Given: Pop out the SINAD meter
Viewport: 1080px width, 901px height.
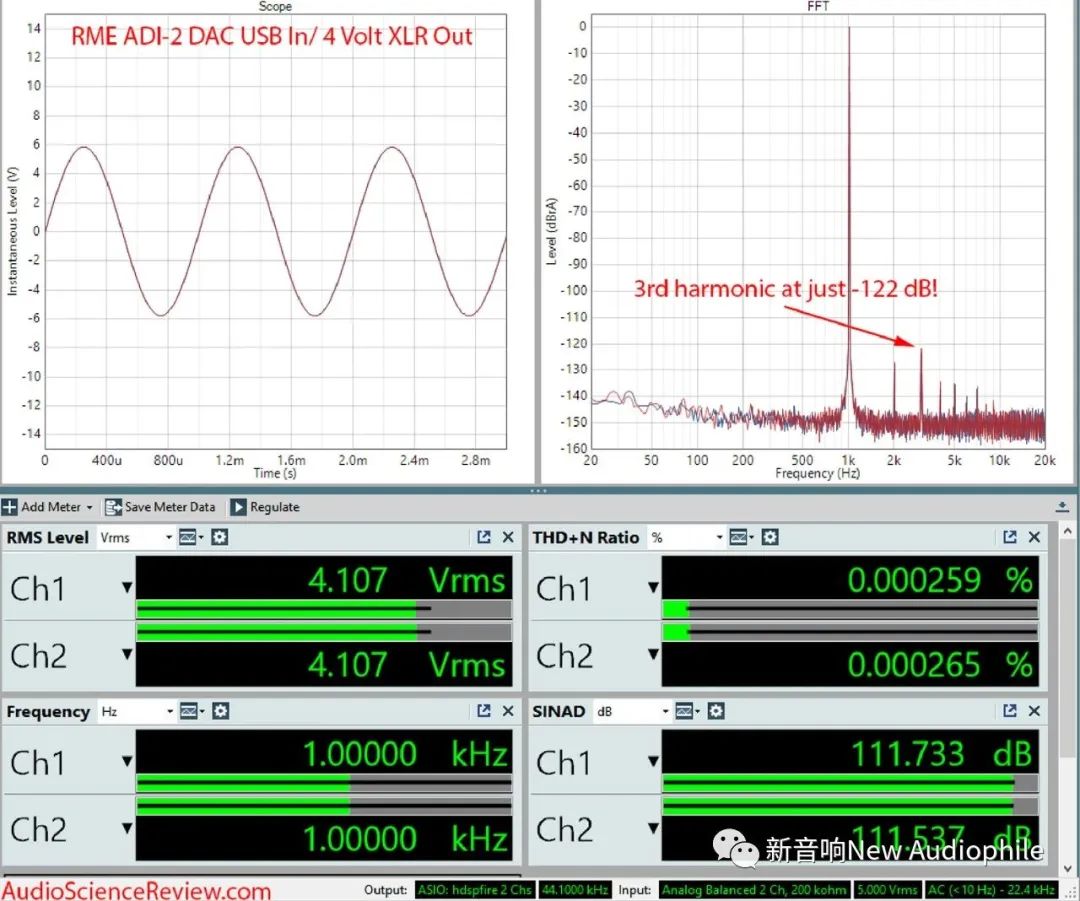Looking at the screenshot, I should point(1010,711).
